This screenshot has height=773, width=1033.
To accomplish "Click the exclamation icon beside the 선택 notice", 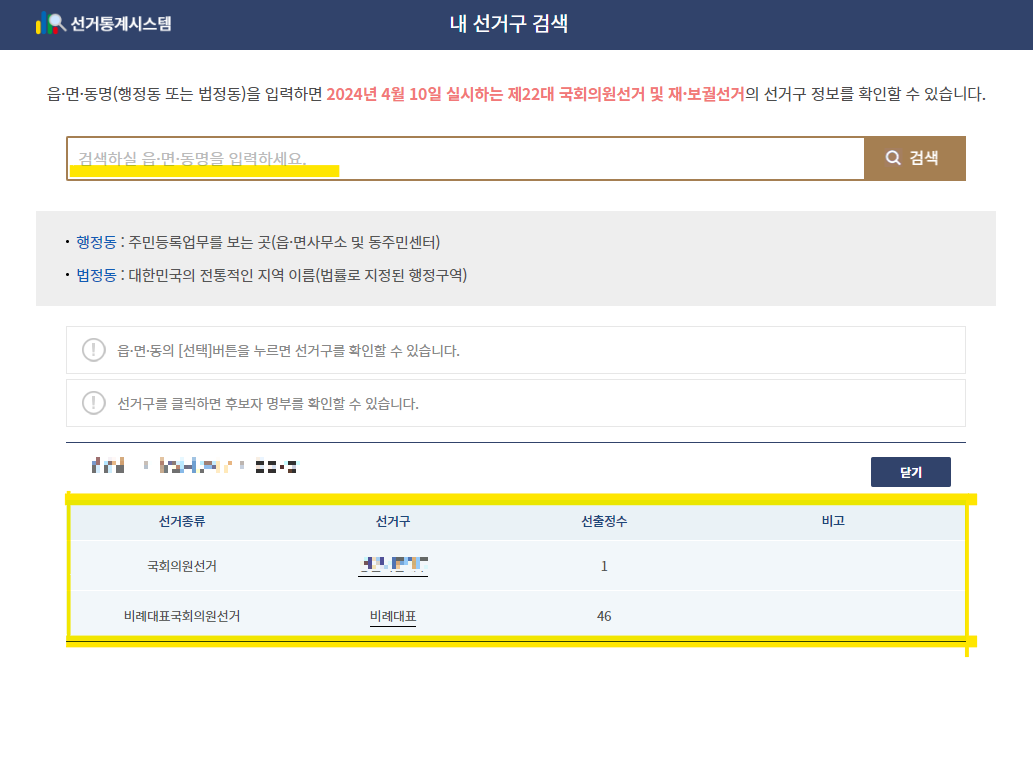I will [93, 350].
